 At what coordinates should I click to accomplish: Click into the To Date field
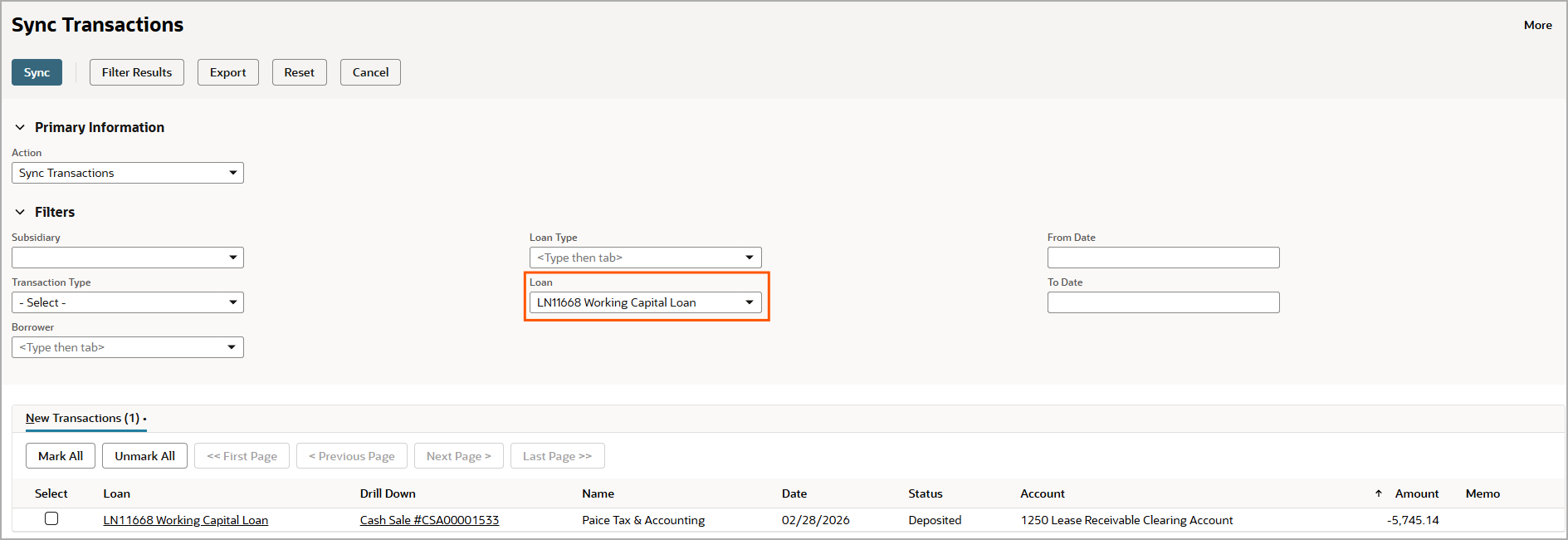1163,302
